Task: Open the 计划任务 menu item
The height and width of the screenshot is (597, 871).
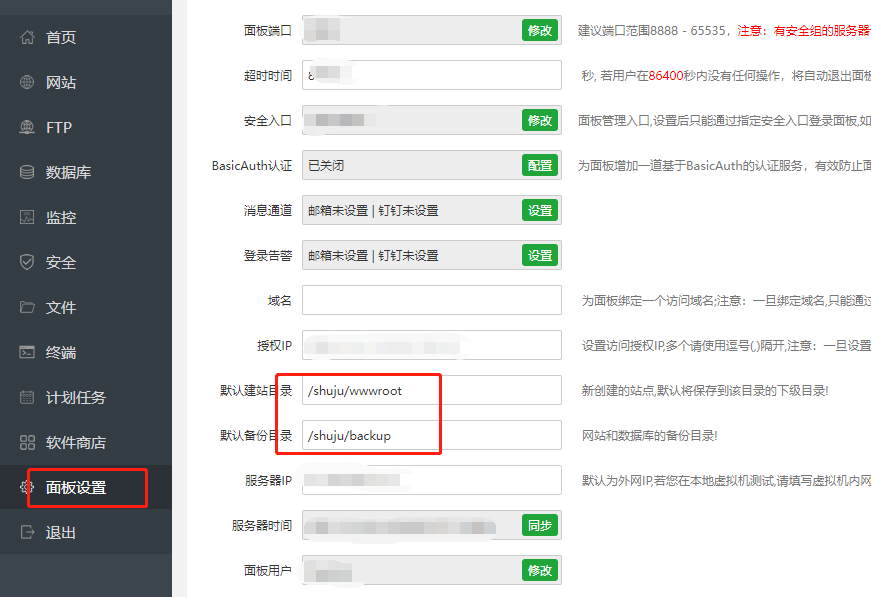Action: click(86, 397)
